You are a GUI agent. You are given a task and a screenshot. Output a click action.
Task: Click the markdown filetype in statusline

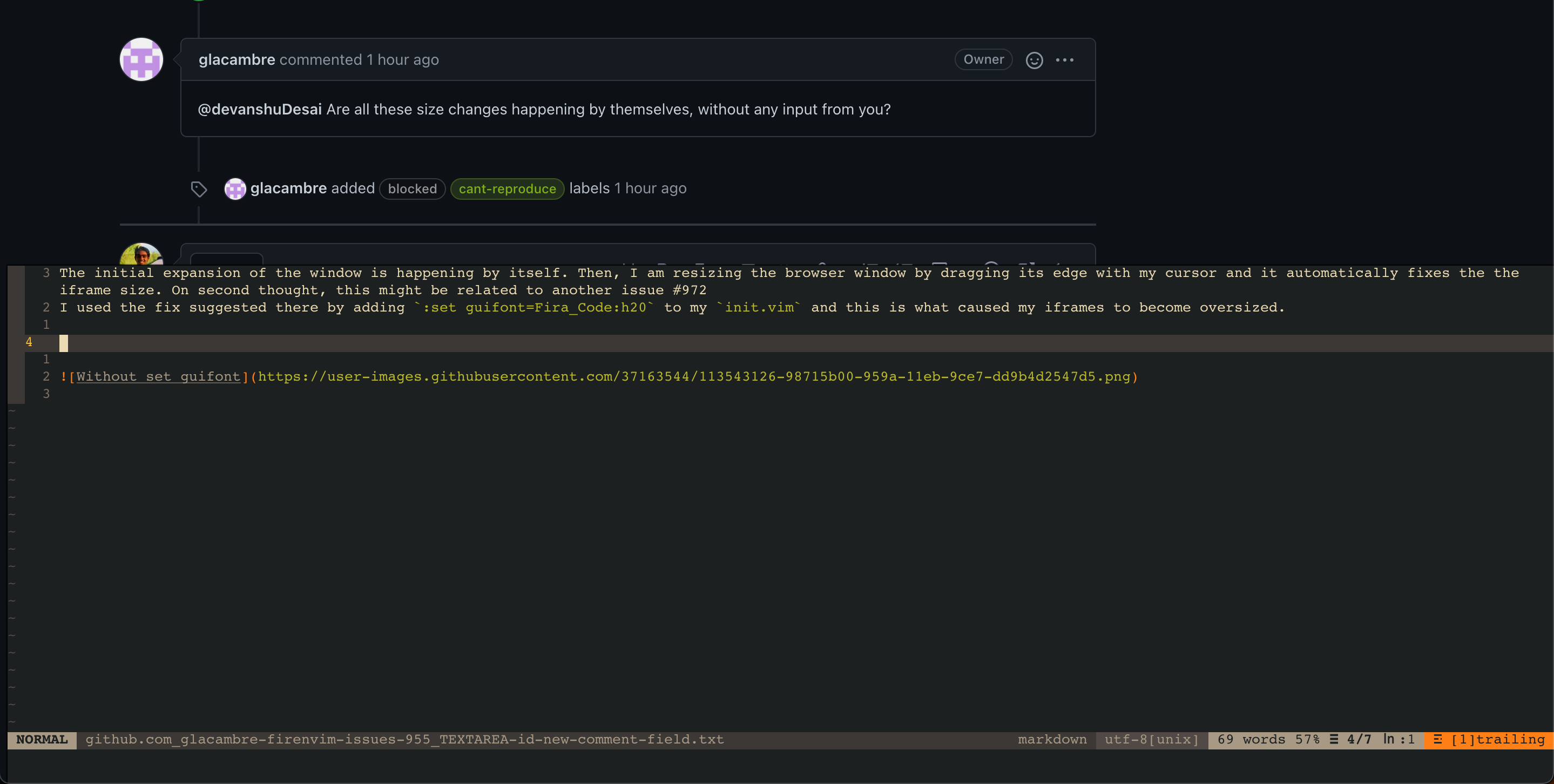coord(1051,739)
